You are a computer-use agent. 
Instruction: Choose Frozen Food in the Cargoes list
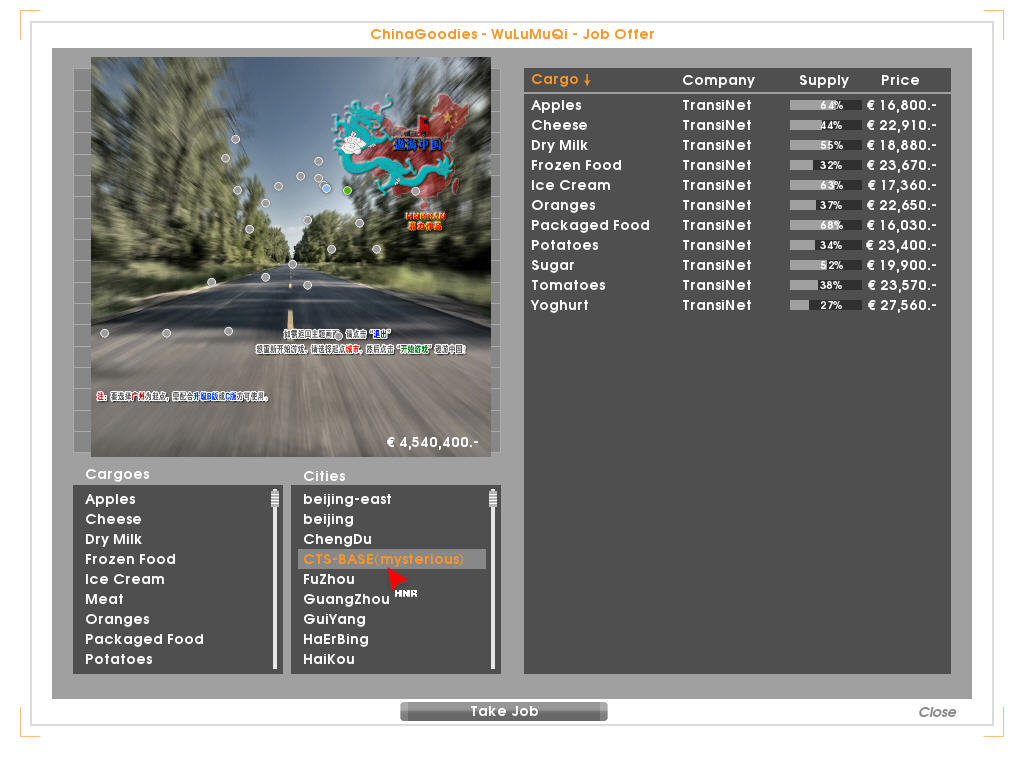click(130, 559)
